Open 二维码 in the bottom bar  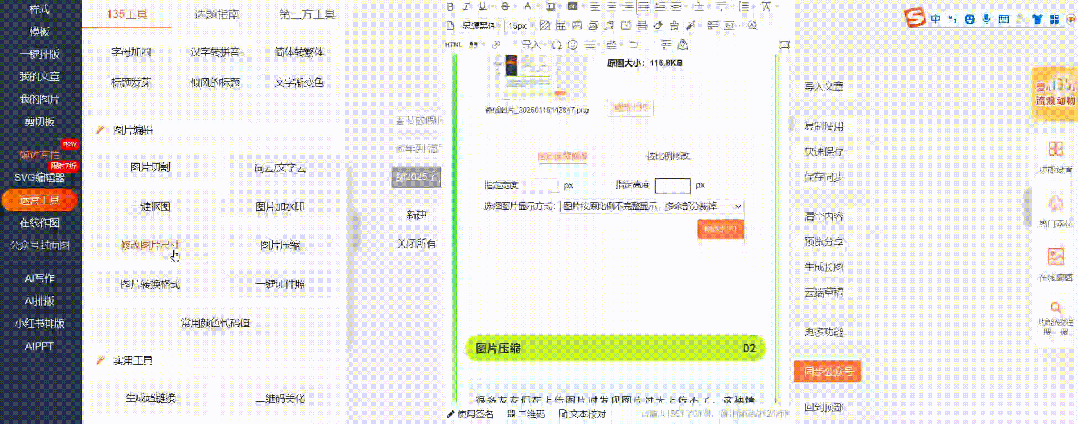pyautogui.click(x=527, y=414)
